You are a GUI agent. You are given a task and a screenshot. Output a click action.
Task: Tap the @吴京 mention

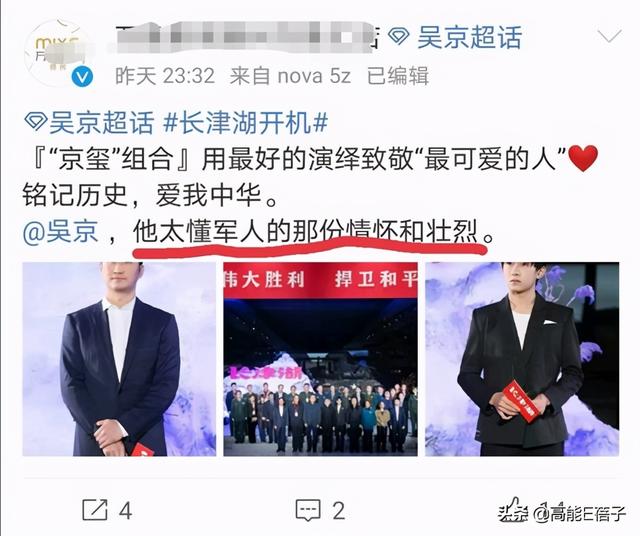coord(61,232)
